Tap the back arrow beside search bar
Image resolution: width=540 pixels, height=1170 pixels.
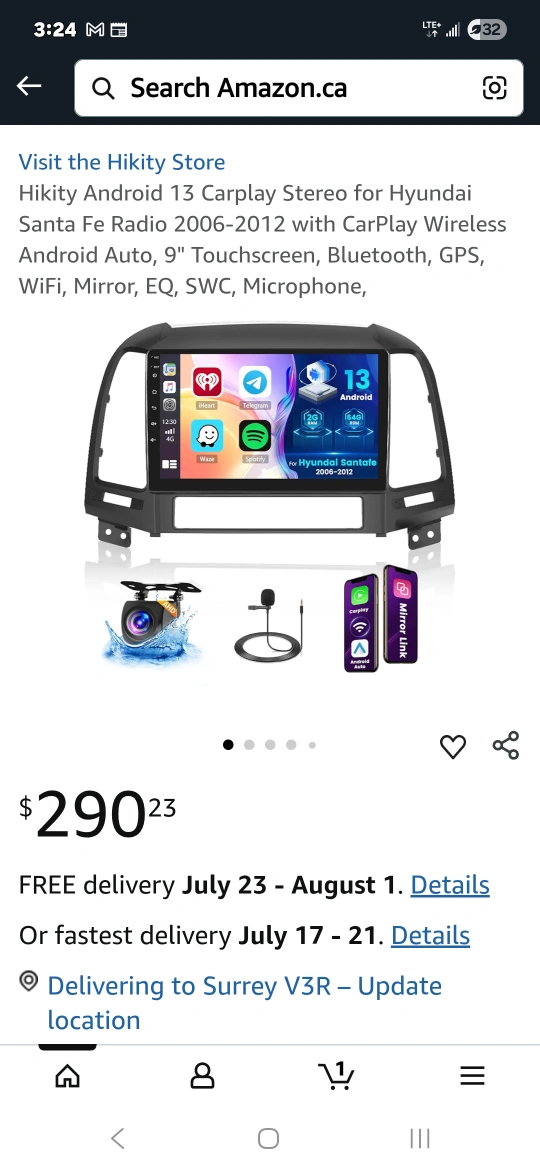pos(29,87)
